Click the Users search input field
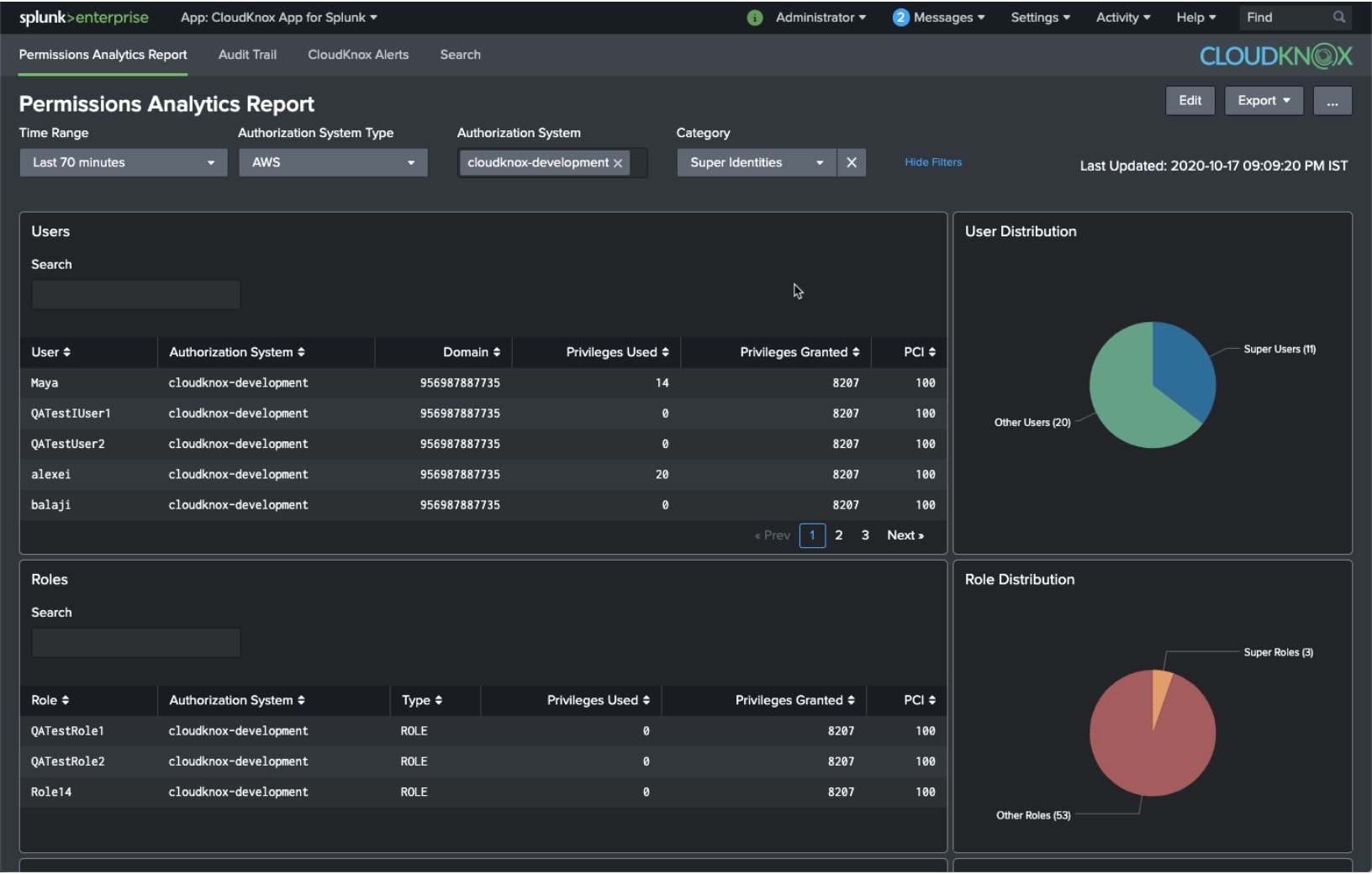 coord(135,295)
